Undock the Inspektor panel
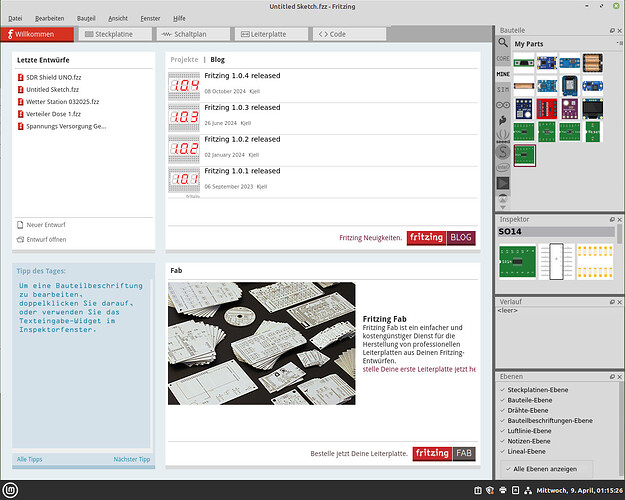This screenshot has height=500, width=625. click(x=612, y=219)
